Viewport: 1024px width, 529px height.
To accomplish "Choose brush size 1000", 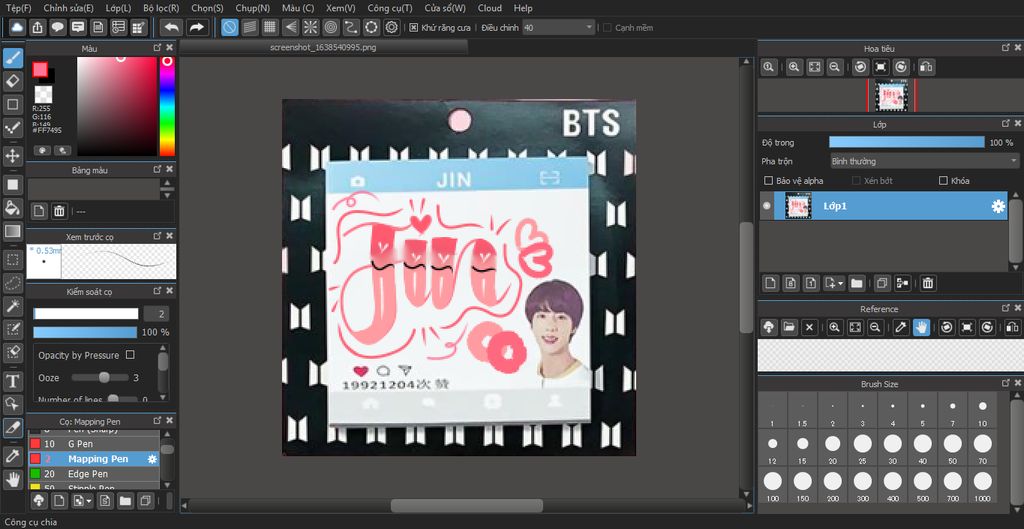I will (982, 485).
